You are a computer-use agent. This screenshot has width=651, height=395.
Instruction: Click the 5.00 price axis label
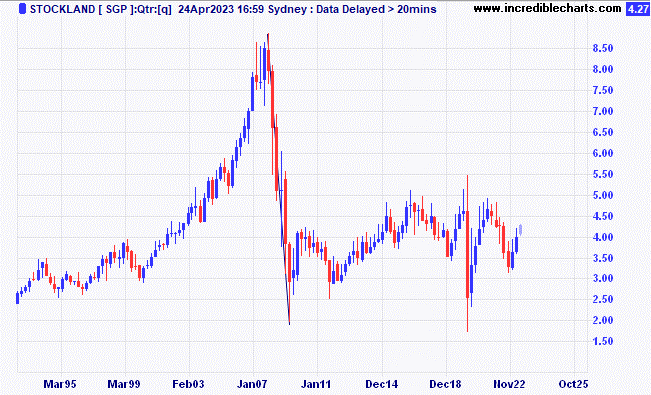[x=603, y=195]
